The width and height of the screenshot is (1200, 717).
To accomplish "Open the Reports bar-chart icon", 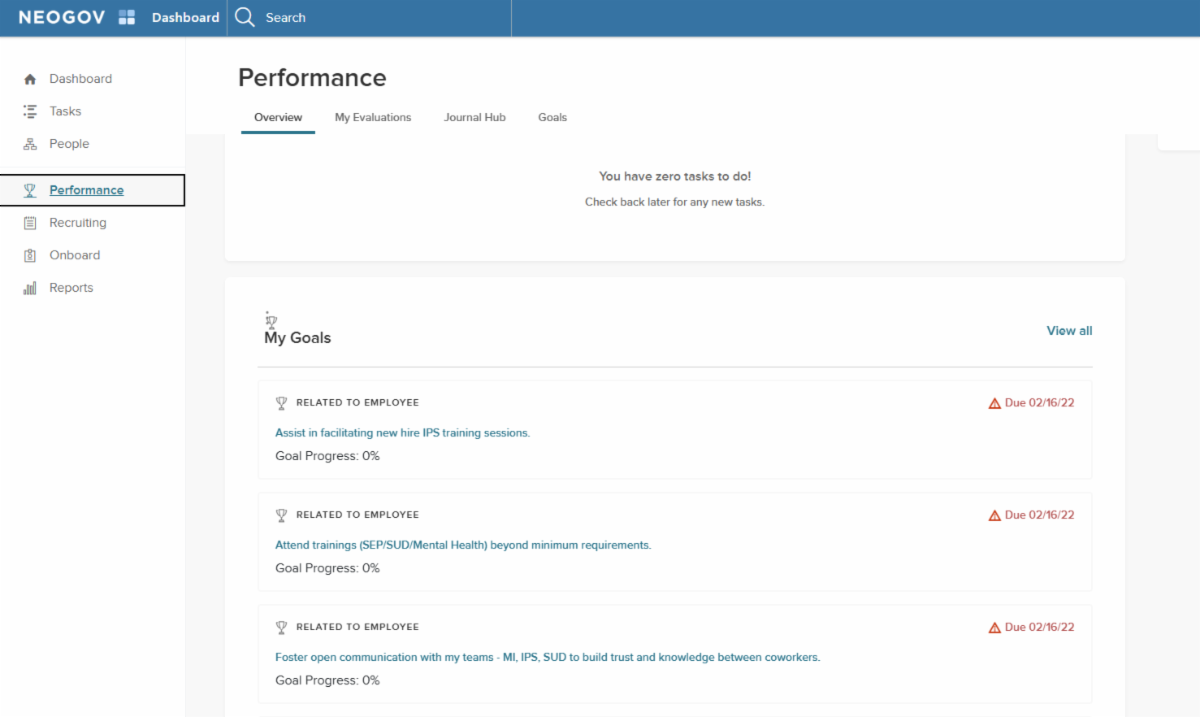I will coord(29,287).
